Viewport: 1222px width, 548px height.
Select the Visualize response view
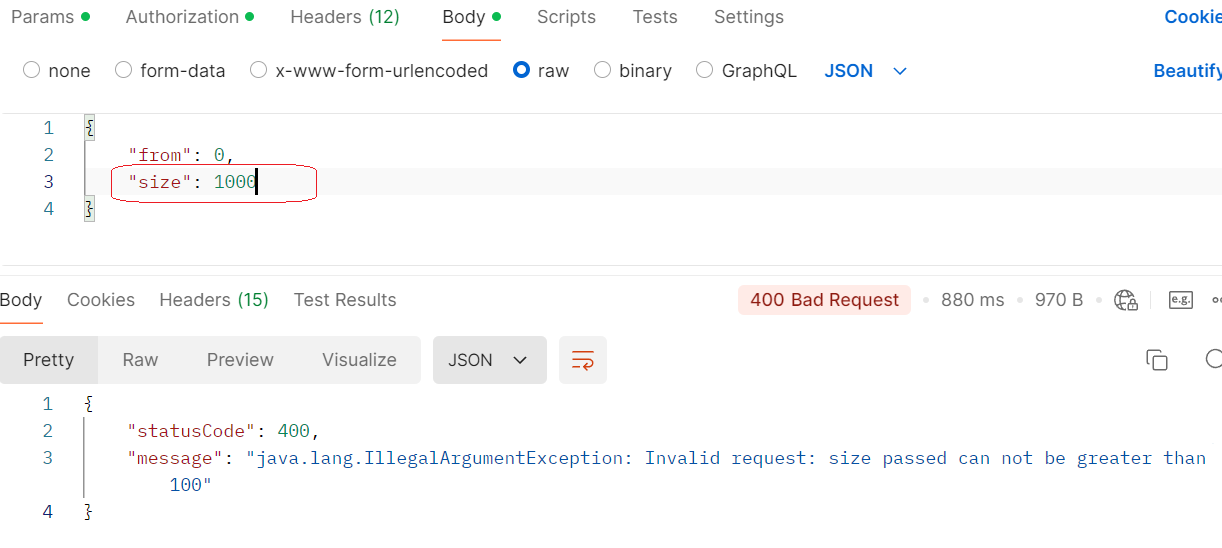(359, 360)
